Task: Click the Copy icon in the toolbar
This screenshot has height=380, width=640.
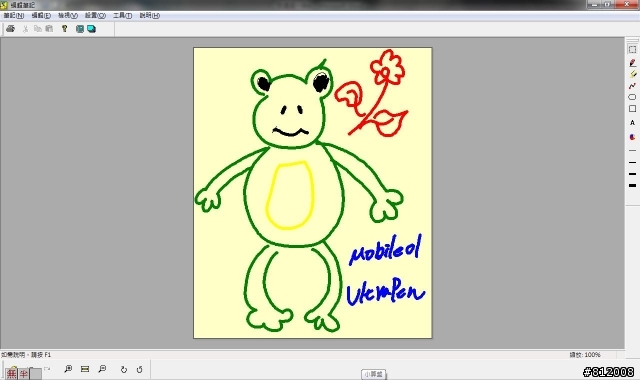Action: coord(38,29)
